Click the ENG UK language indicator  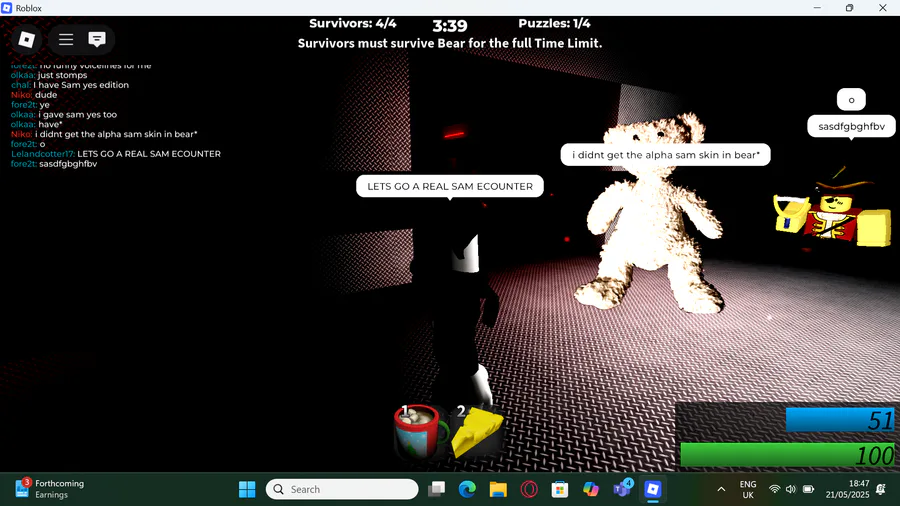point(748,489)
